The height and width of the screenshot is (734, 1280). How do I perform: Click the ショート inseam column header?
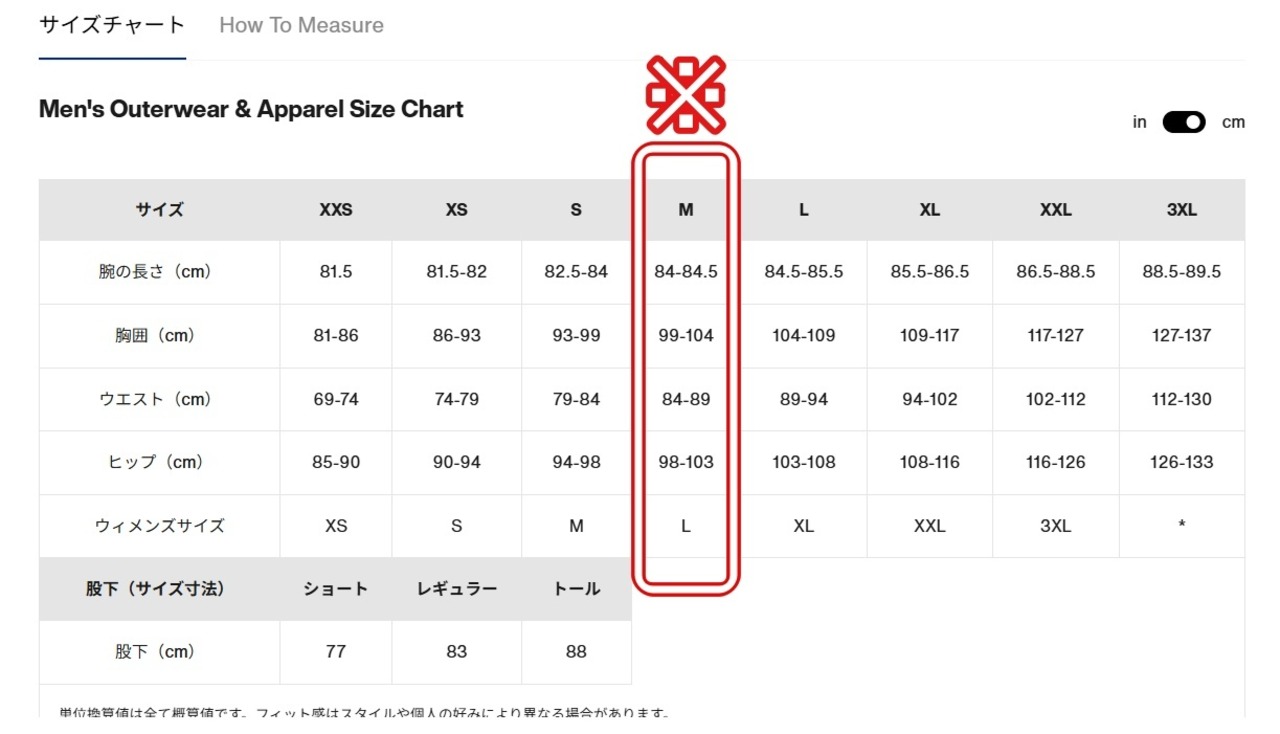click(x=336, y=589)
